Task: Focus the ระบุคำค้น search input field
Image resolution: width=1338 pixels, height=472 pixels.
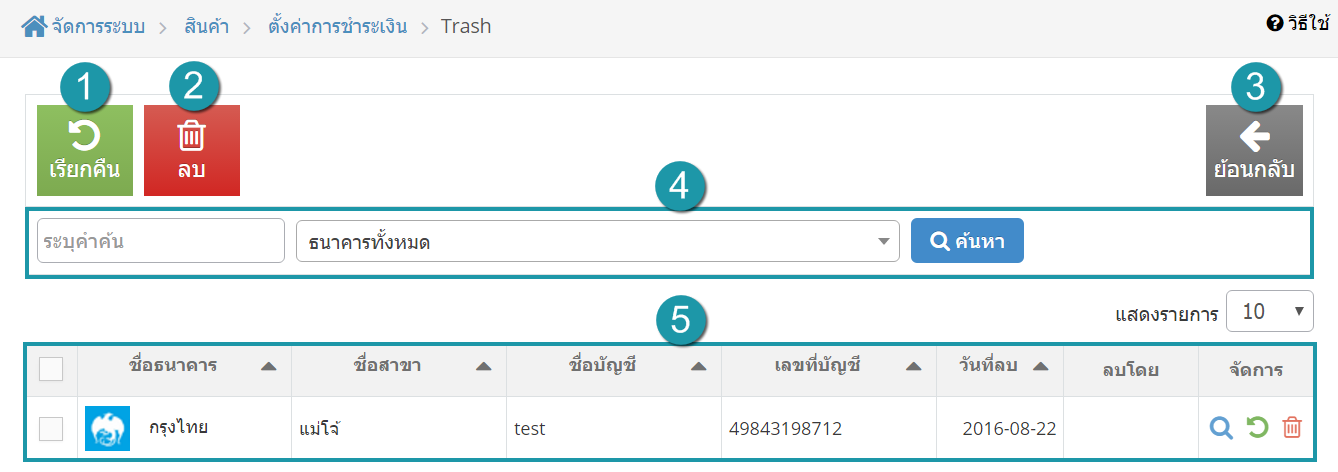Action: pos(161,241)
